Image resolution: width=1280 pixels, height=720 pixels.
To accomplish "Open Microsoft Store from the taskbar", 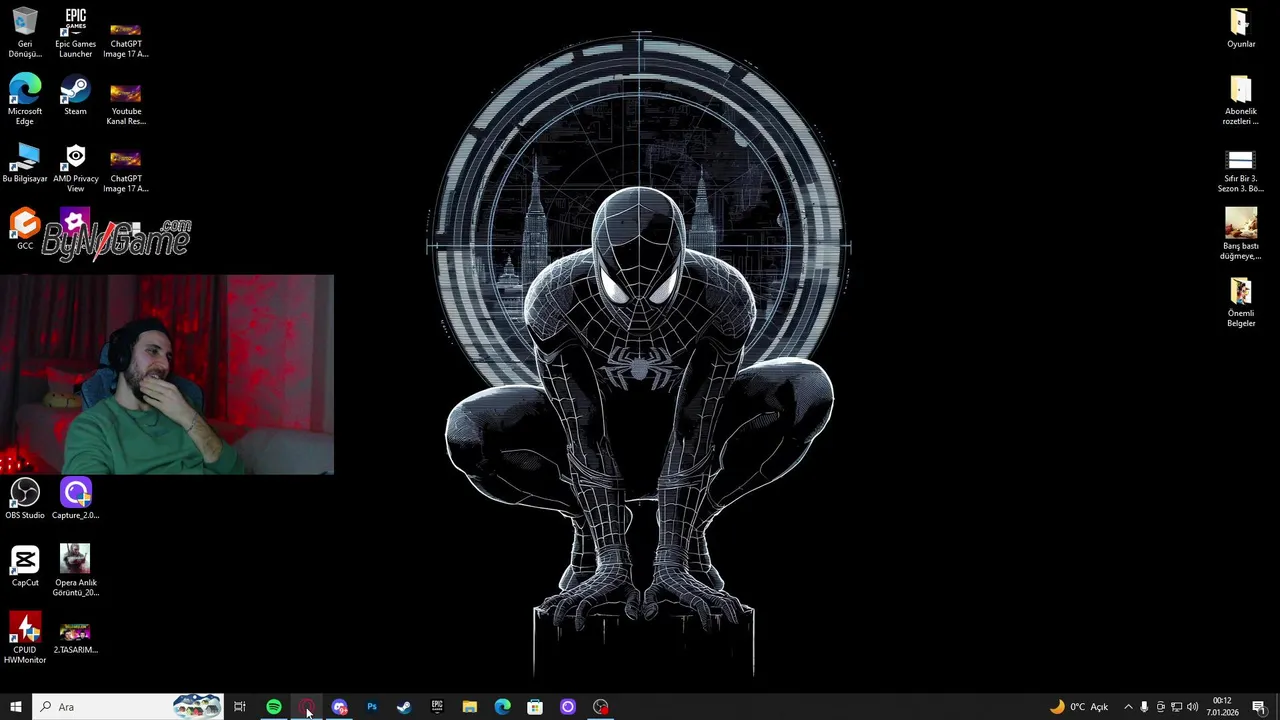I will click(535, 707).
